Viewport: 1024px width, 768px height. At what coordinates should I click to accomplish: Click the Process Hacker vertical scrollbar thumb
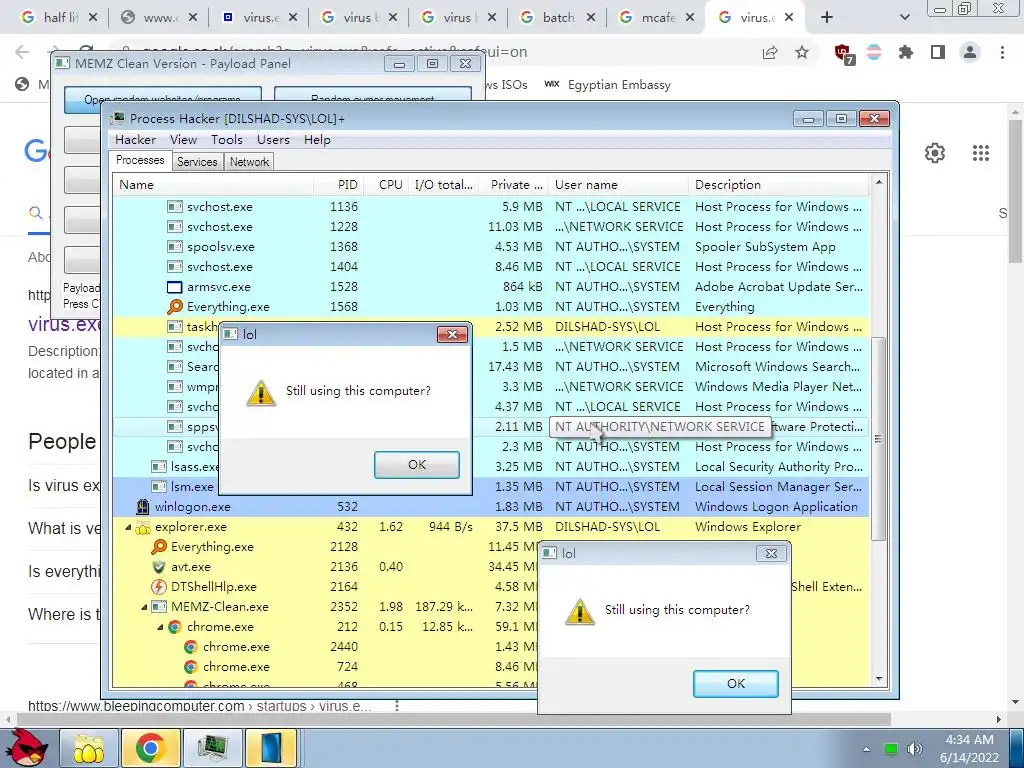coord(878,439)
